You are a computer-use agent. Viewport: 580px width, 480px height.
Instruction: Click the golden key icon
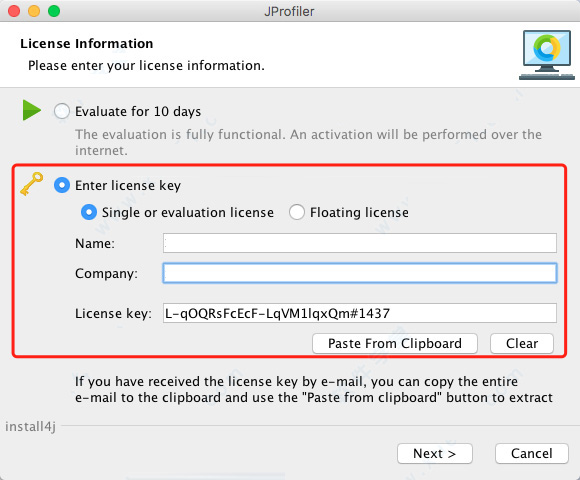click(x=31, y=184)
